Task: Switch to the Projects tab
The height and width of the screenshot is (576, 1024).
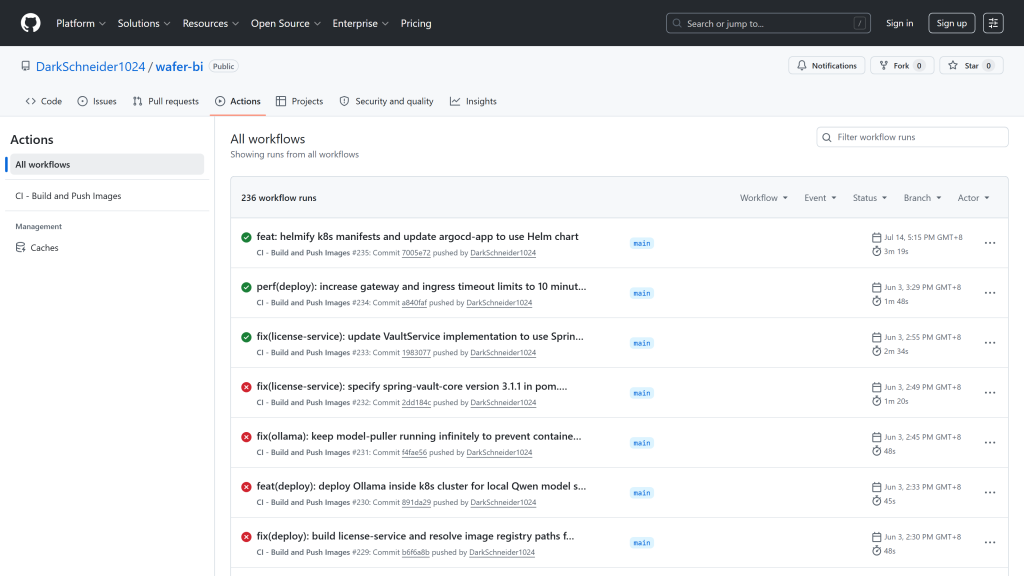Action: click(x=299, y=101)
